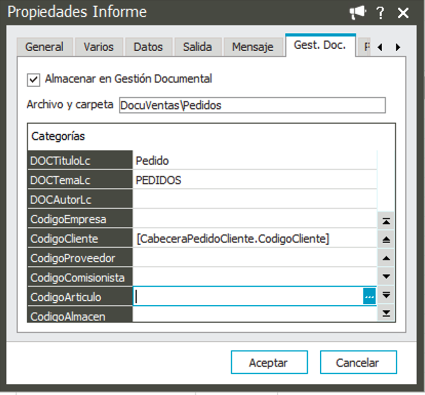This screenshot has height=395, width=425.
Task: Click the megaphone feedback icon
Action: [x=358, y=13]
